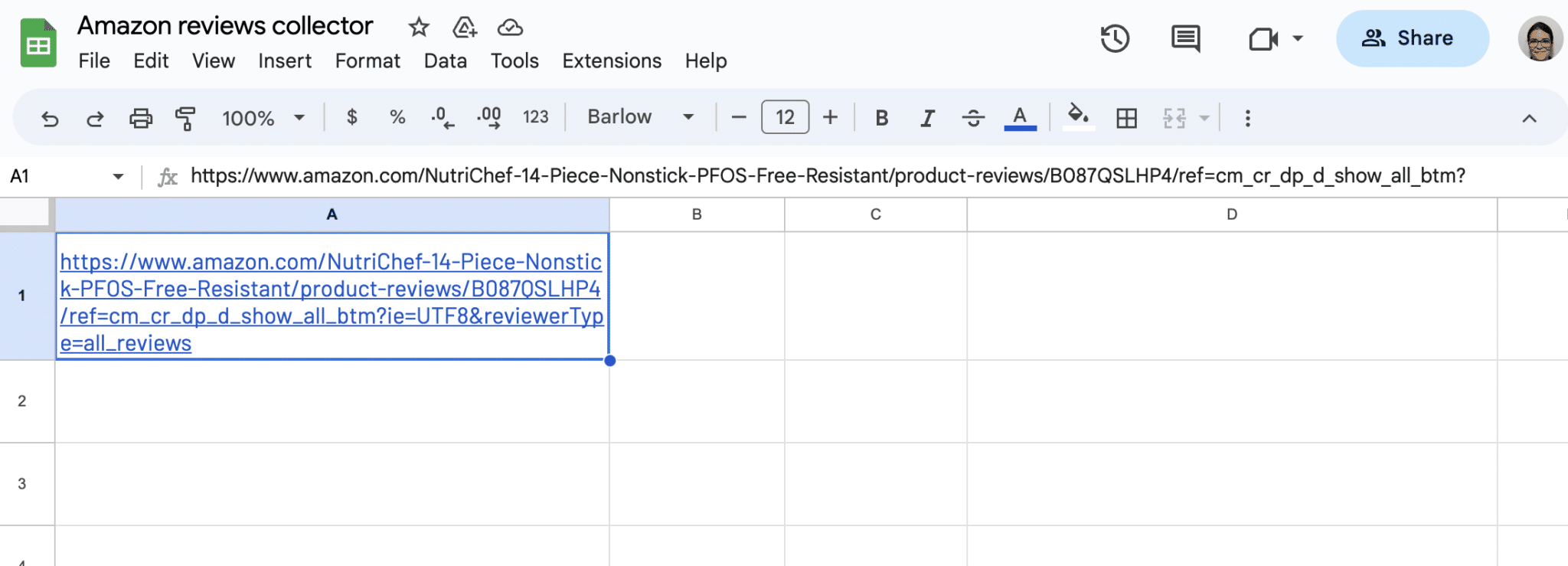Check the cloud document status icon
This screenshot has height=566, width=1568.
(510, 28)
